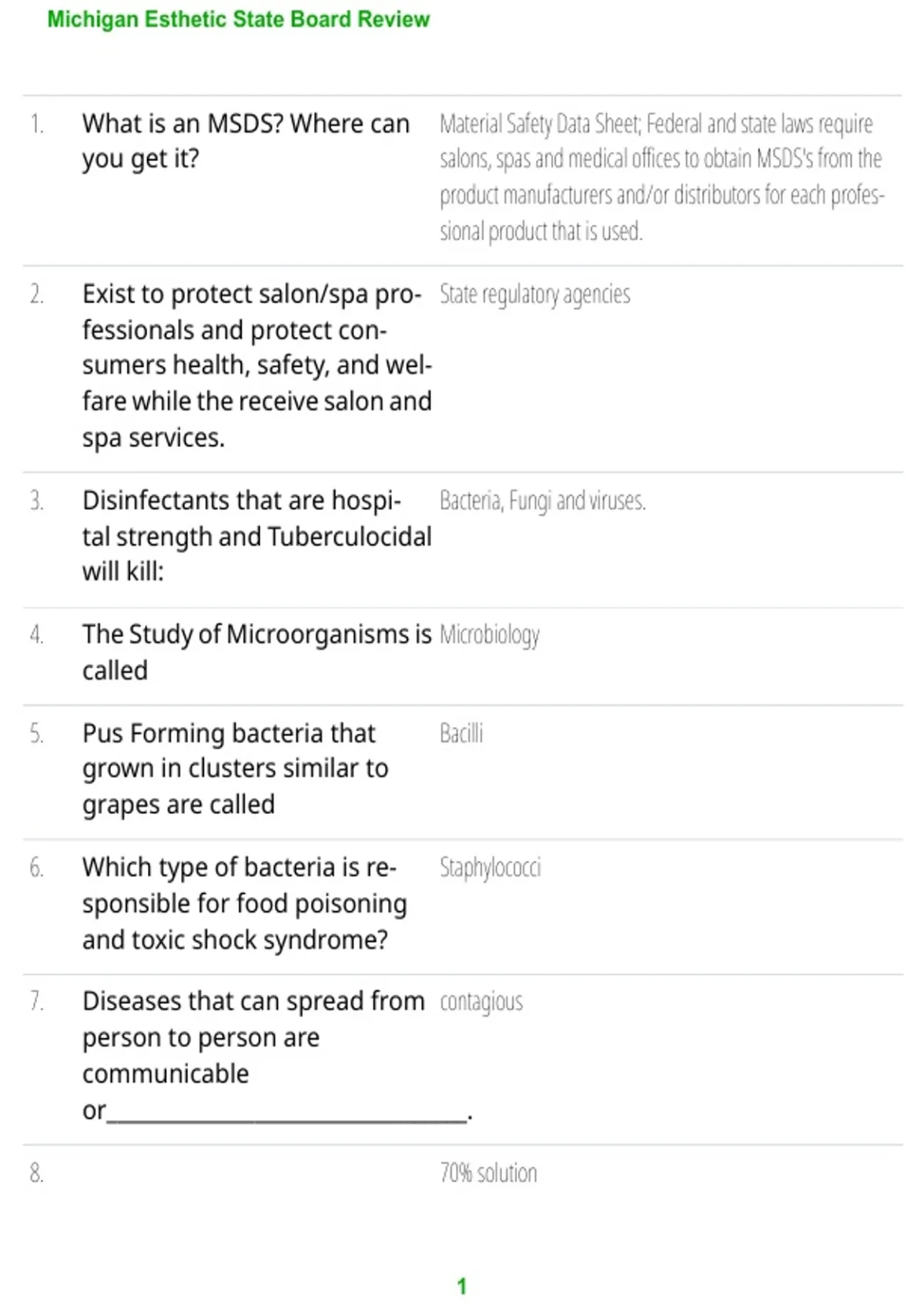Screen dimensions: 924x1309
Task: Select the State regulatory agencies answer
Action: (x=535, y=294)
